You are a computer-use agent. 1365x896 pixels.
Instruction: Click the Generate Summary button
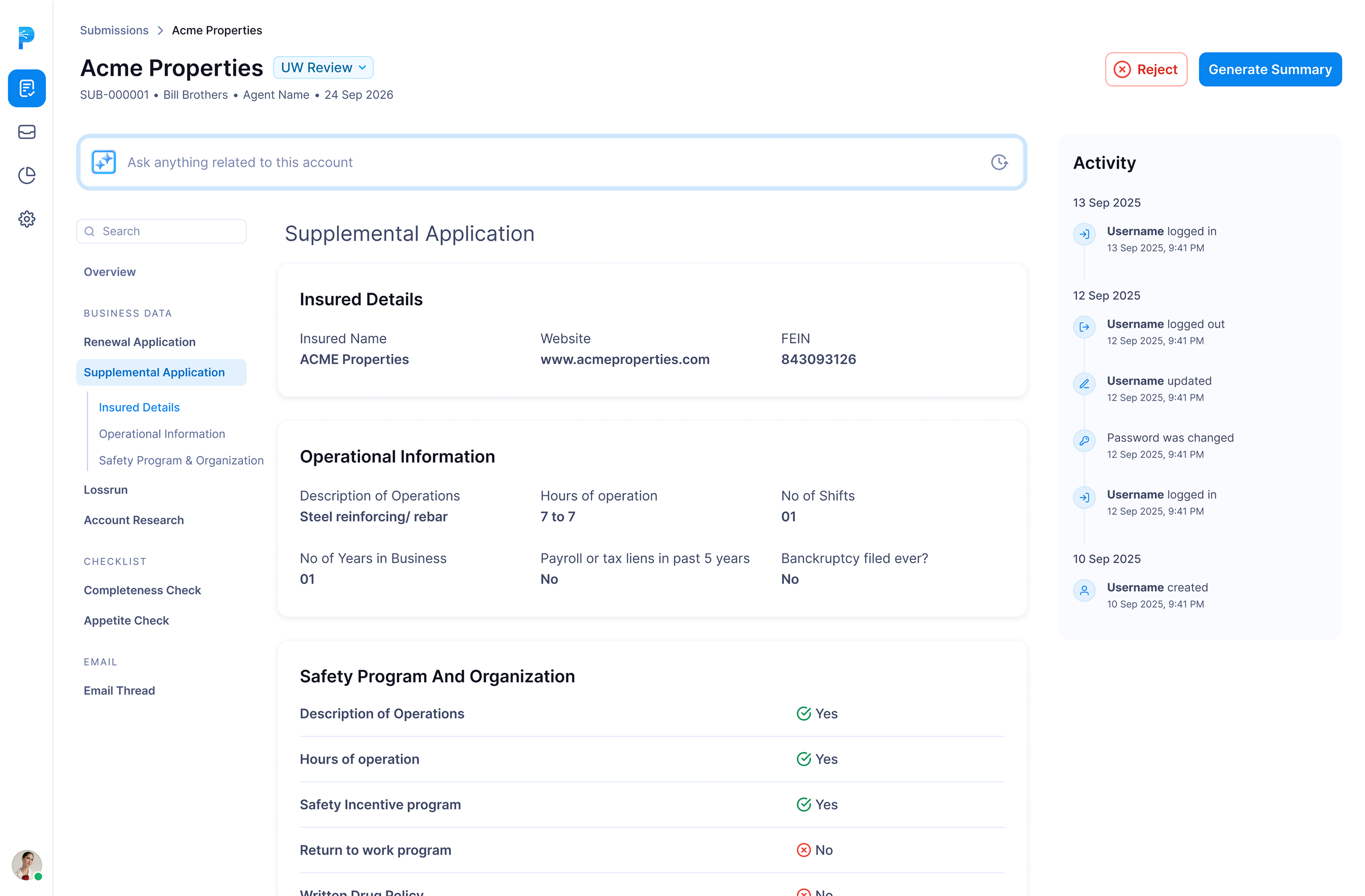[x=1270, y=69]
